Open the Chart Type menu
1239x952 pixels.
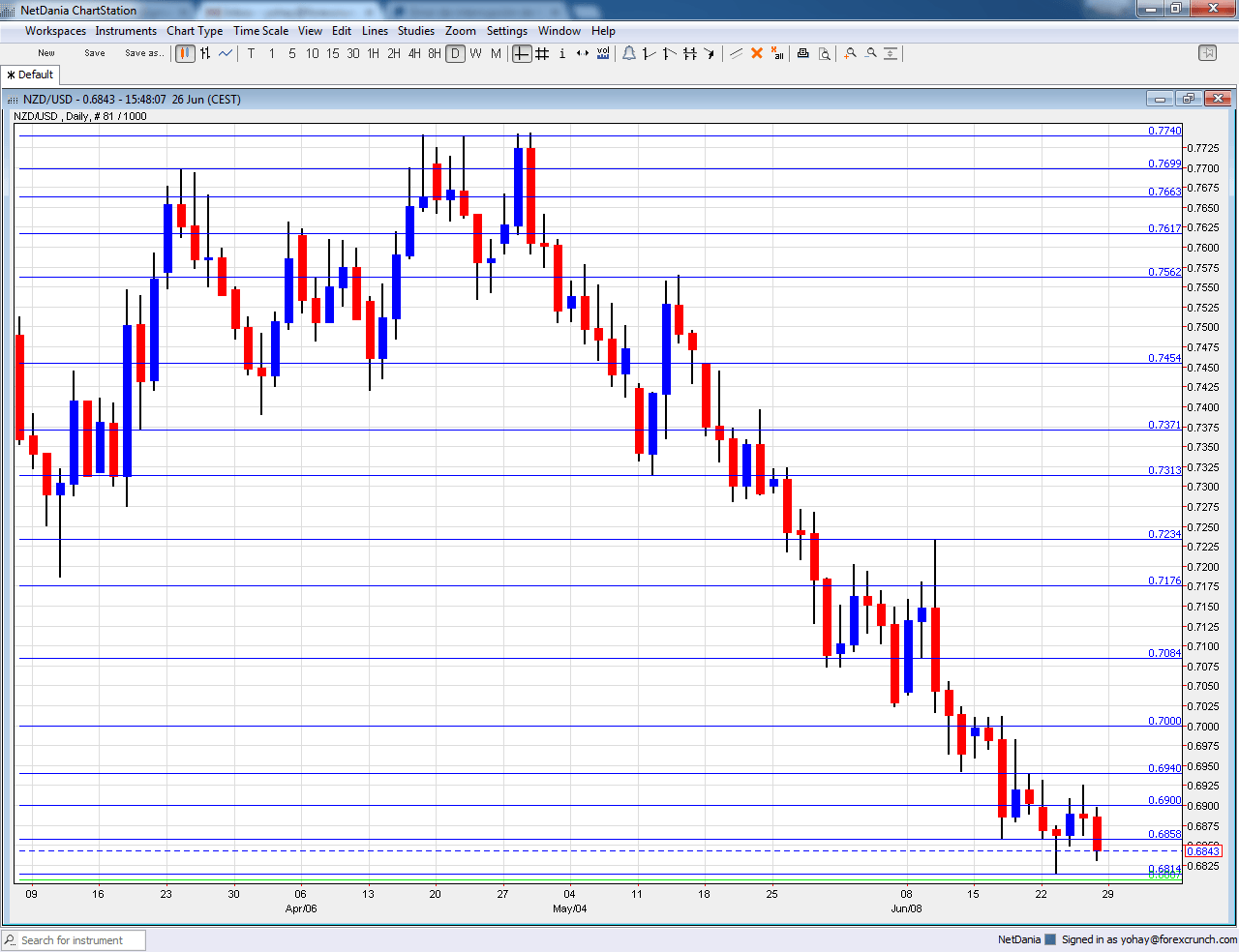coord(195,31)
